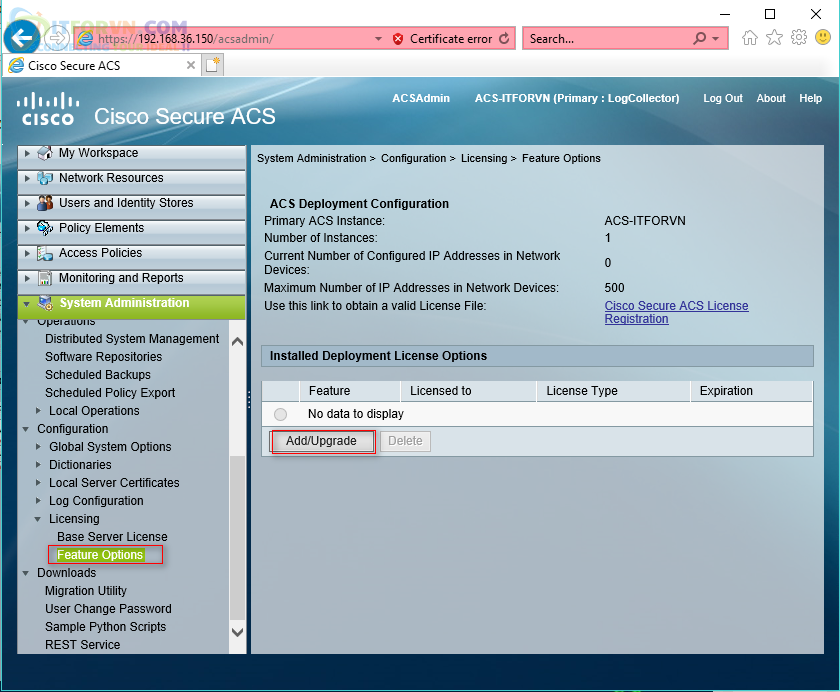Click the Network Resources icon

click(45, 178)
